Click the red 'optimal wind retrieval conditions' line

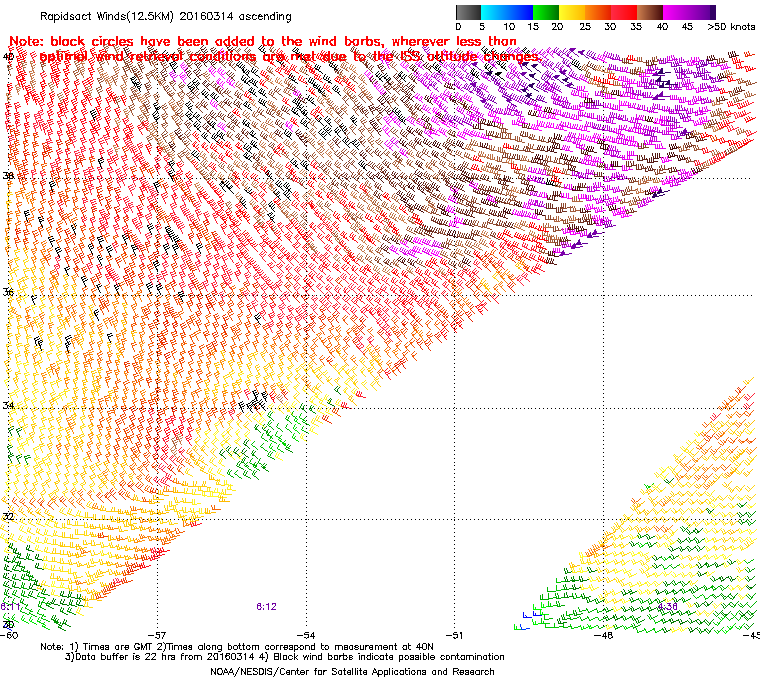pos(290,56)
